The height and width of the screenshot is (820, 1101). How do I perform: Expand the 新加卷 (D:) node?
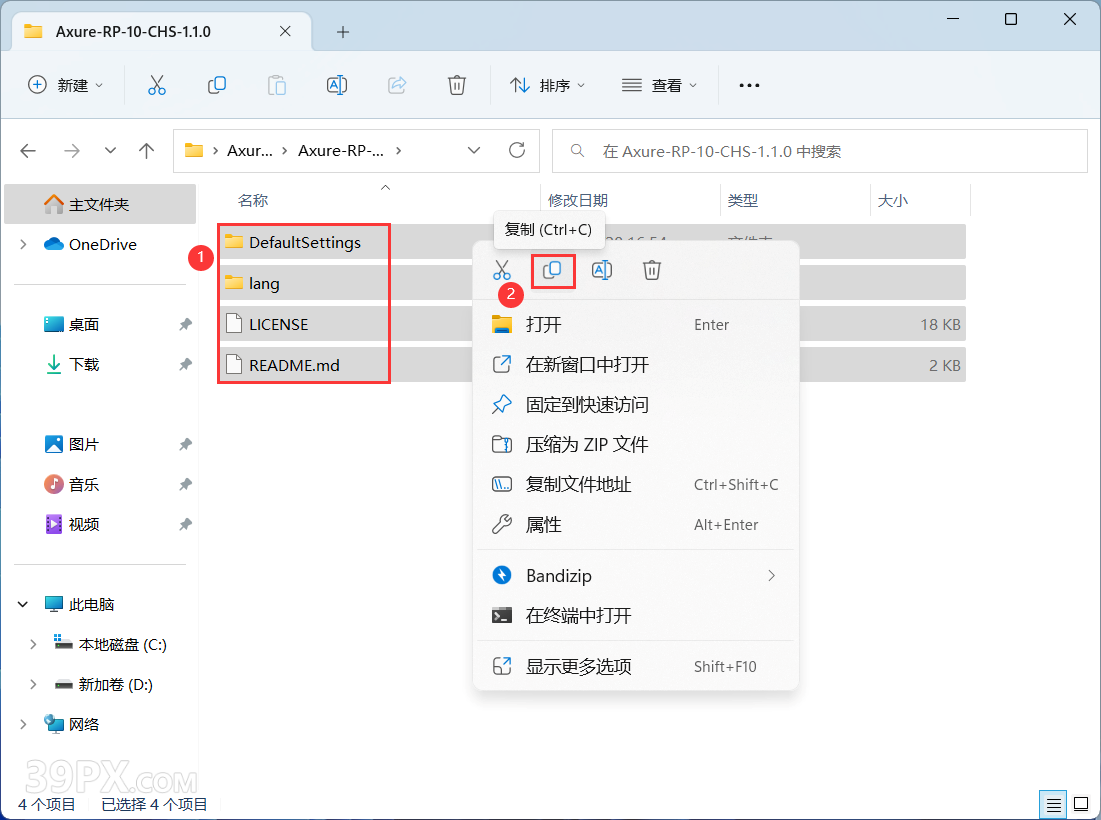33,685
